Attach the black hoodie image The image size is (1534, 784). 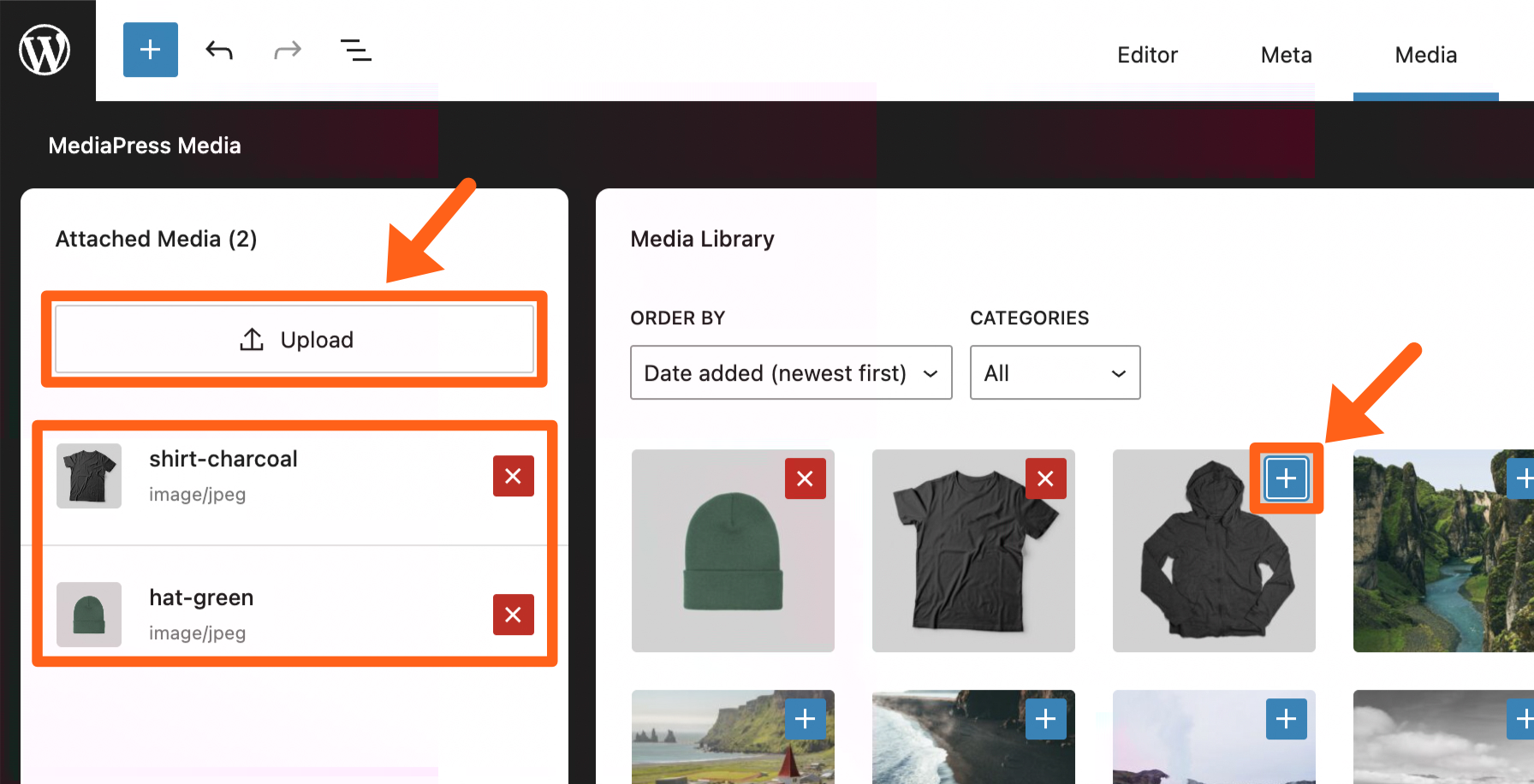pos(1286,478)
